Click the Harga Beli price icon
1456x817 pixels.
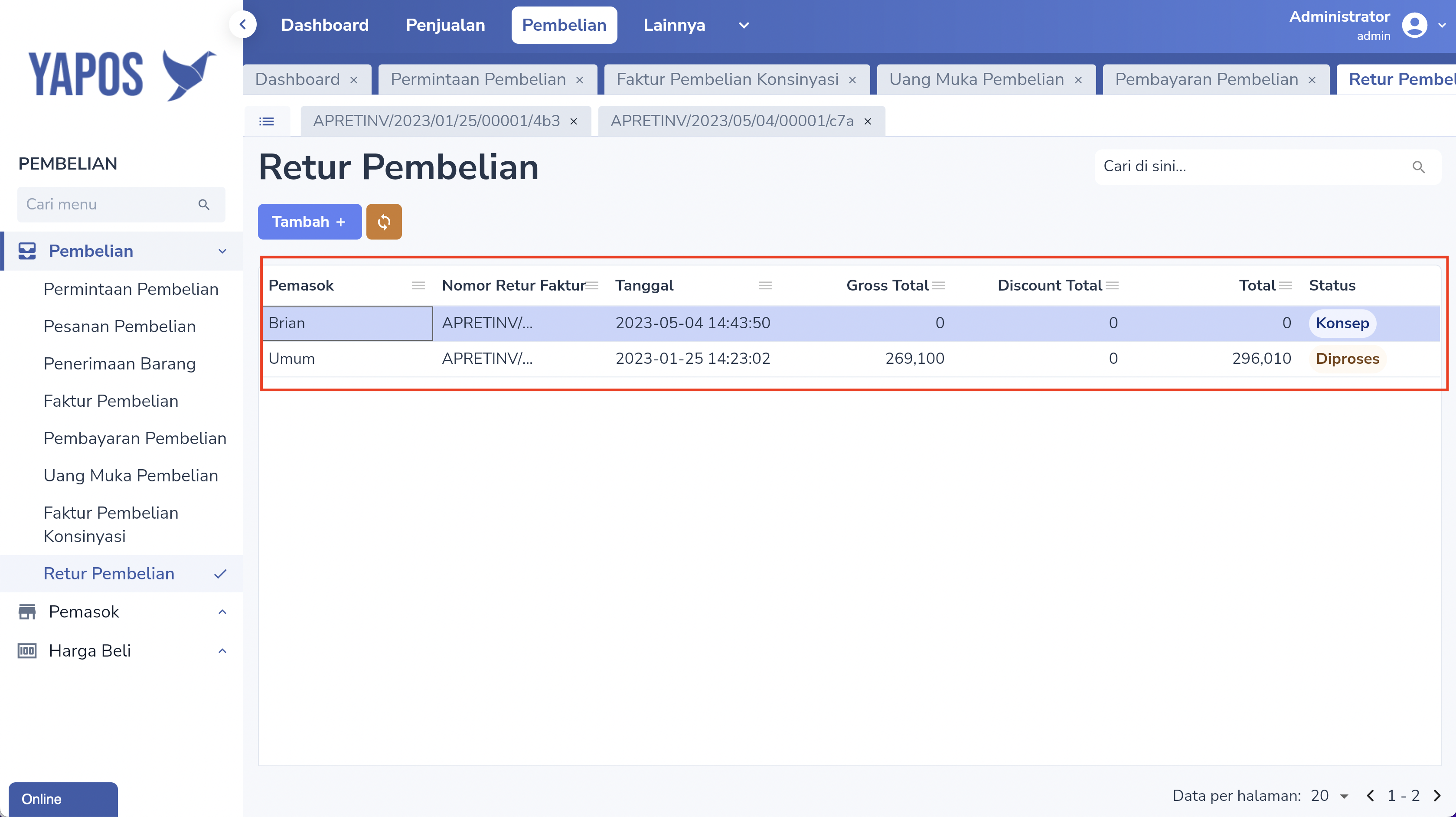click(27, 651)
